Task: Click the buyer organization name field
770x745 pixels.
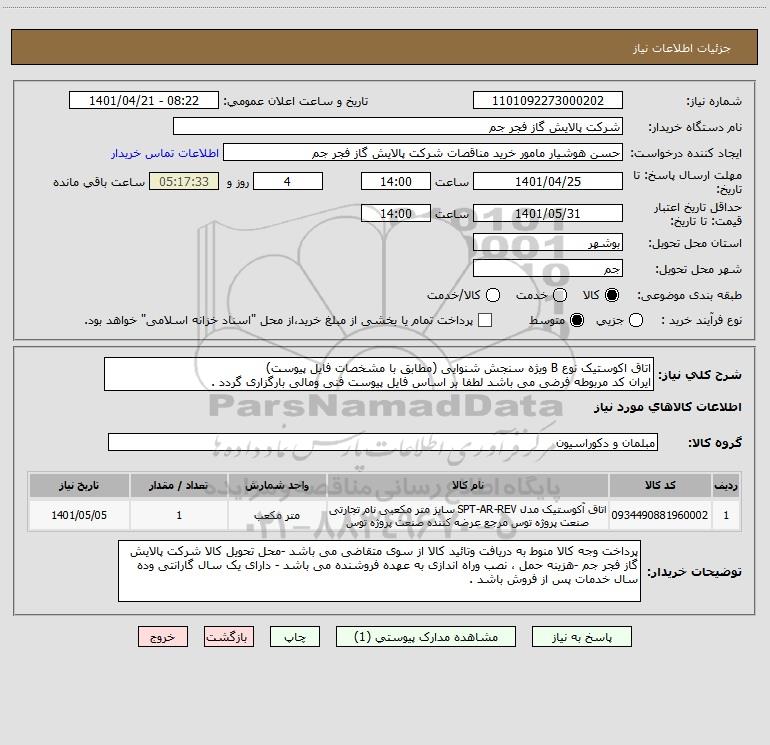Action: [398, 127]
